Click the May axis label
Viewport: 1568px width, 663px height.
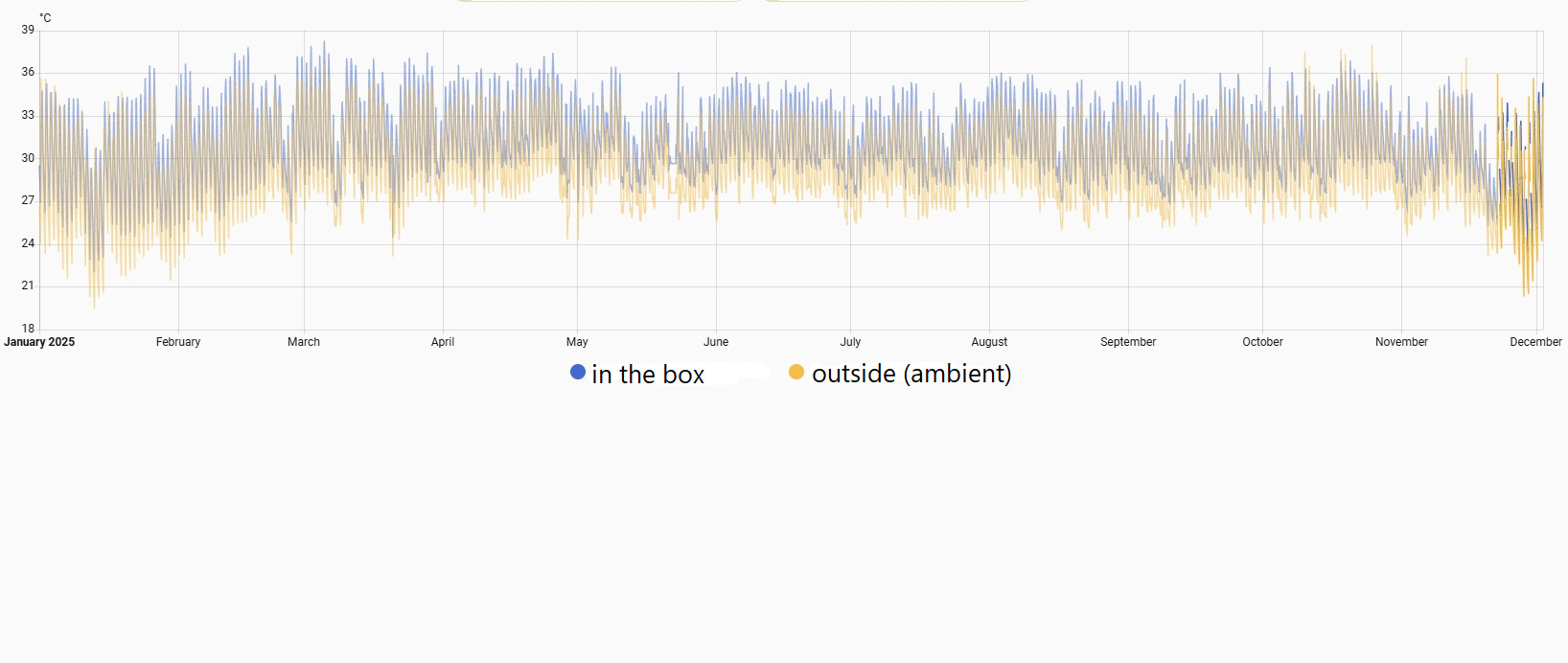577,342
